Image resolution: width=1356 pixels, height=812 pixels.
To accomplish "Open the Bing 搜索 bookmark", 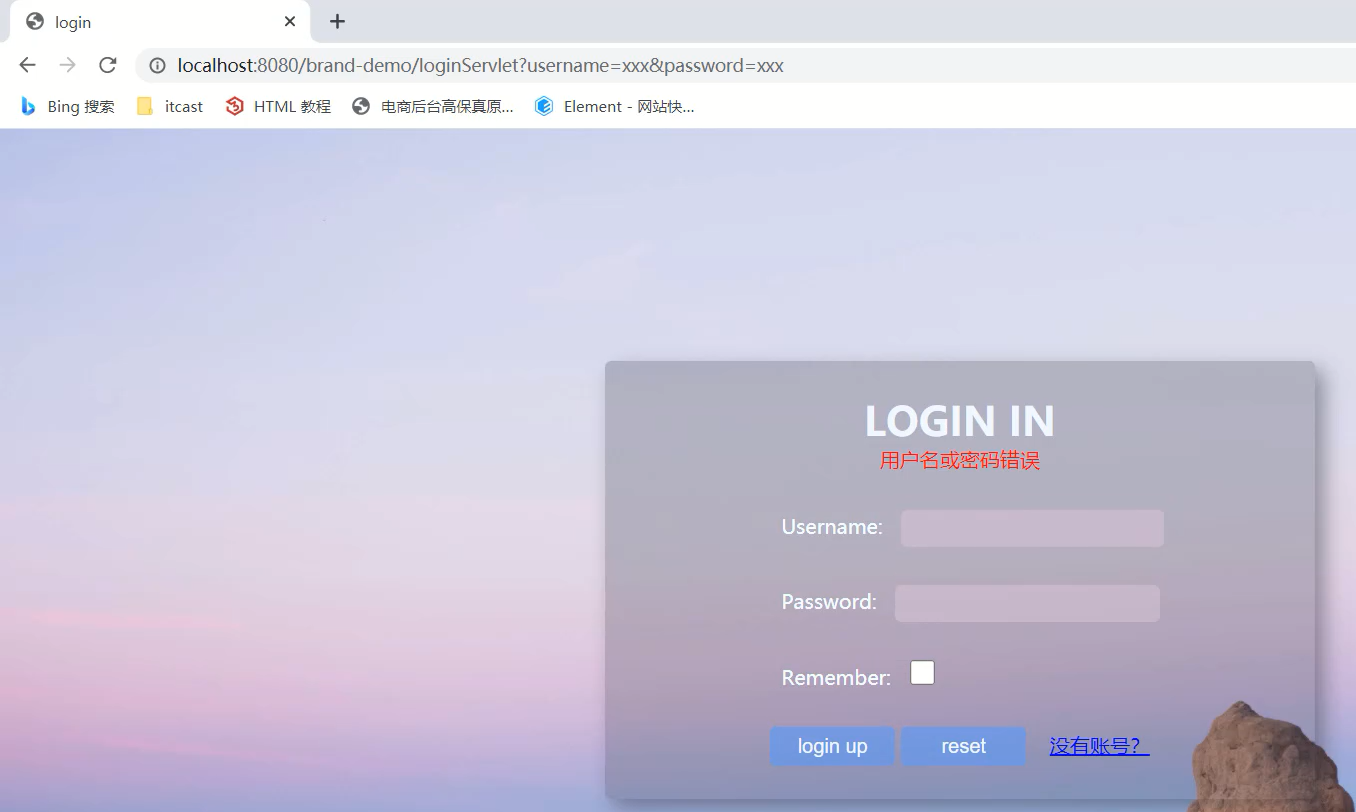I will 67,106.
